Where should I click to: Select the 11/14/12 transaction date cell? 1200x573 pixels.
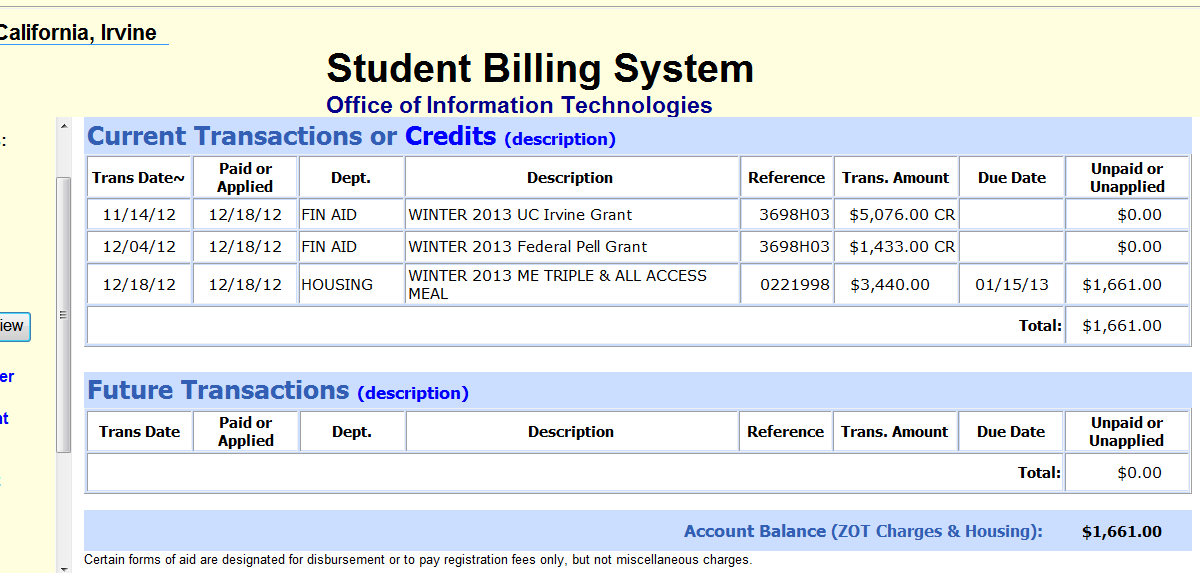coord(139,215)
